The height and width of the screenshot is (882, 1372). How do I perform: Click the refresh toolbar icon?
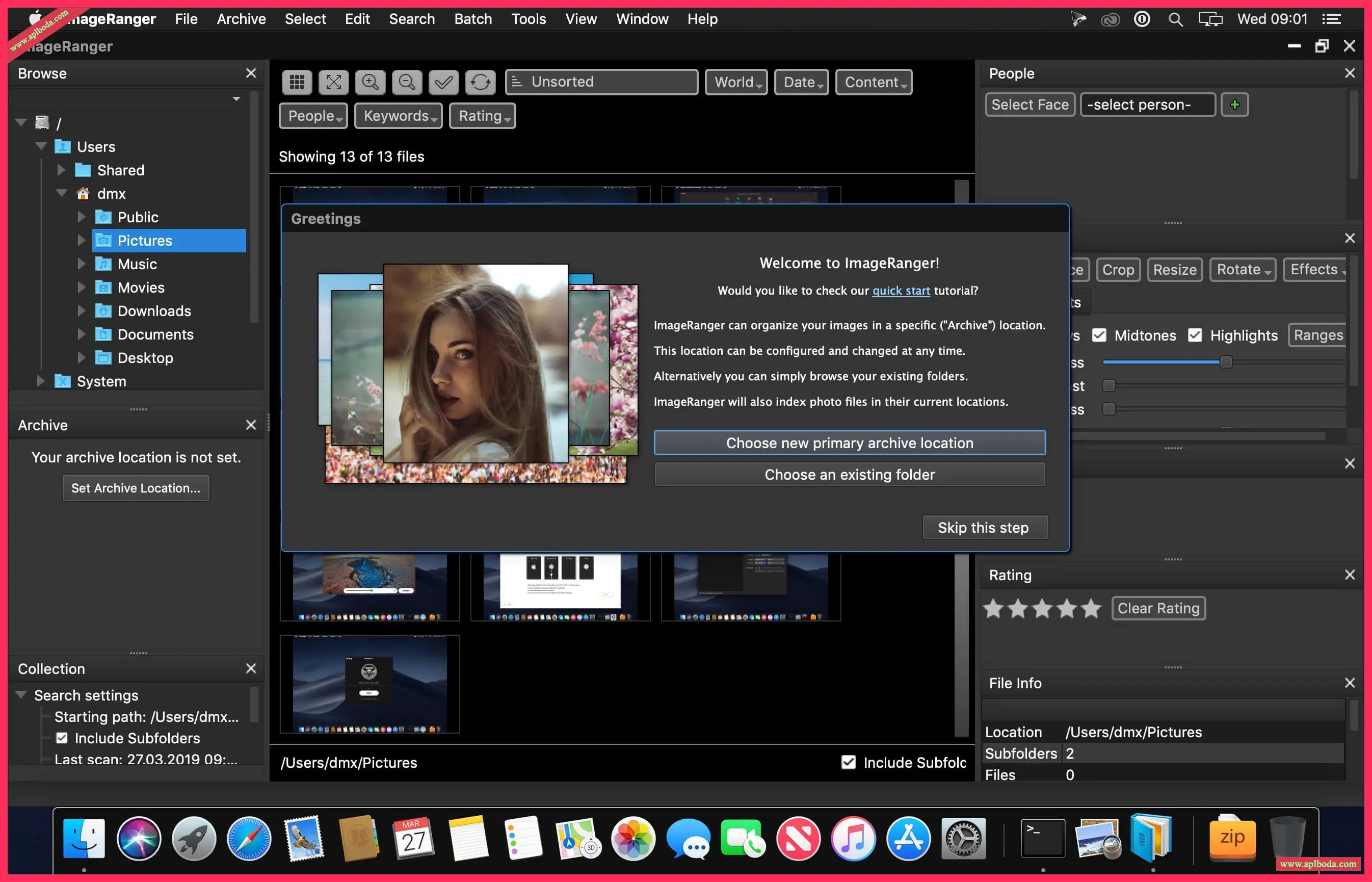coord(480,82)
